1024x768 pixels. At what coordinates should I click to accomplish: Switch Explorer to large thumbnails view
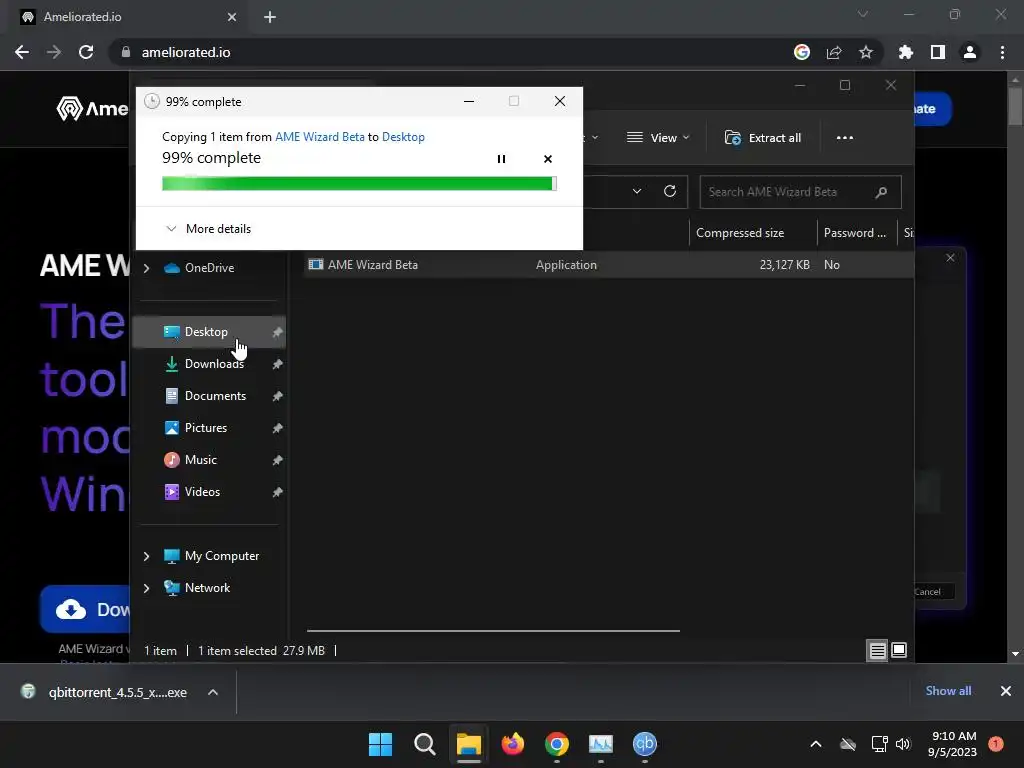(x=899, y=650)
